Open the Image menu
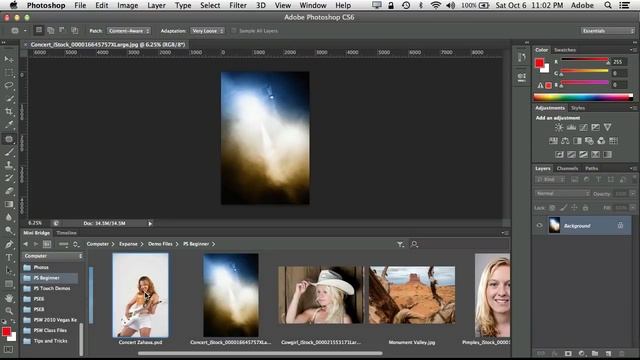 [127, 5]
